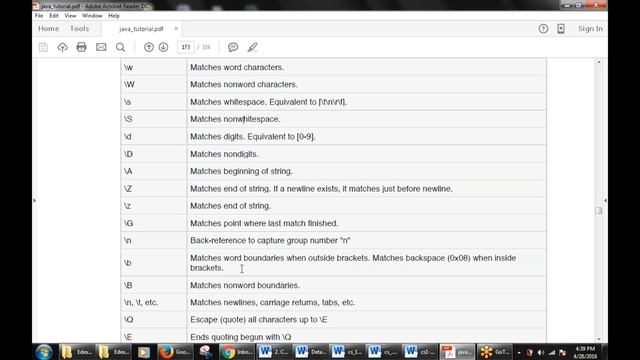Click the page number input field
Image resolution: width=640 pixels, height=360 pixels.
click(186, 47)
